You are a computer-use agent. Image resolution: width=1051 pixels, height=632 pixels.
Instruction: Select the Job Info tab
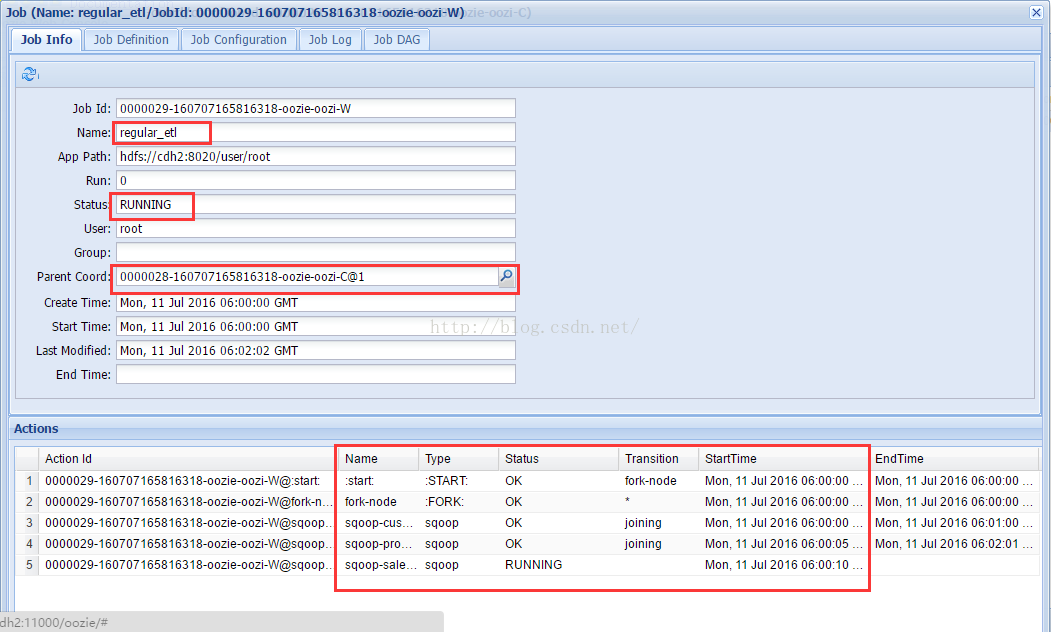point(46,40)
